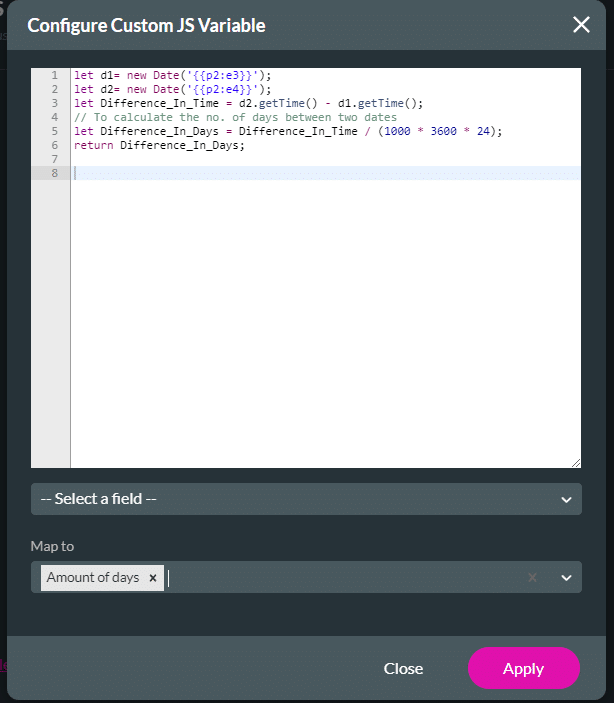The width and height of the screenshot is (614, 703).
Task: Click the comment about calculating days
Action: (x=234, y=117)
